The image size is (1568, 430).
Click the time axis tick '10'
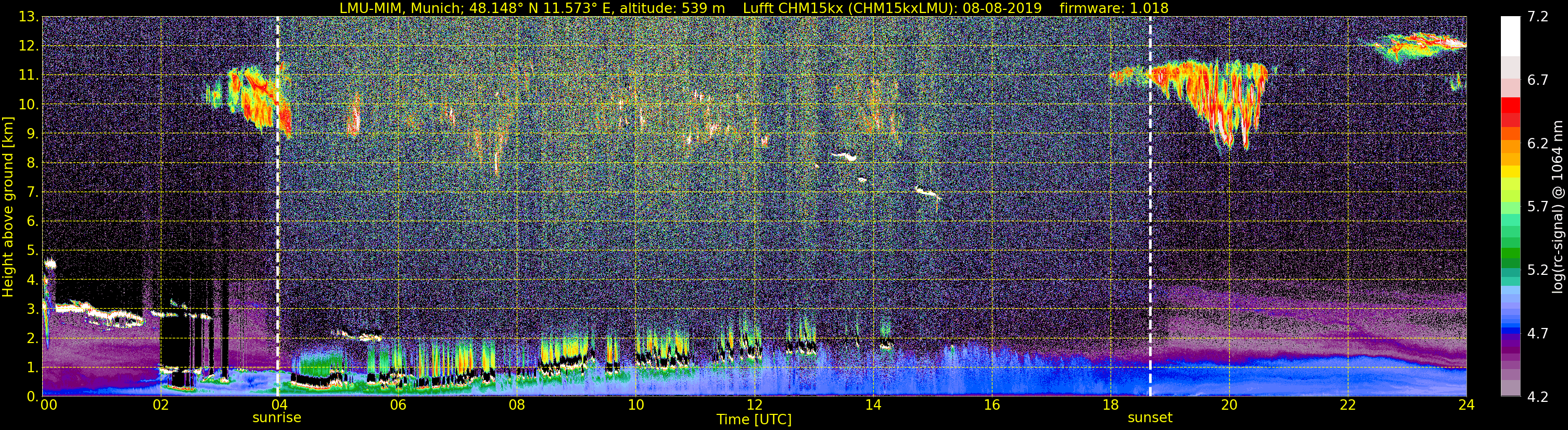tap(635, 404)
